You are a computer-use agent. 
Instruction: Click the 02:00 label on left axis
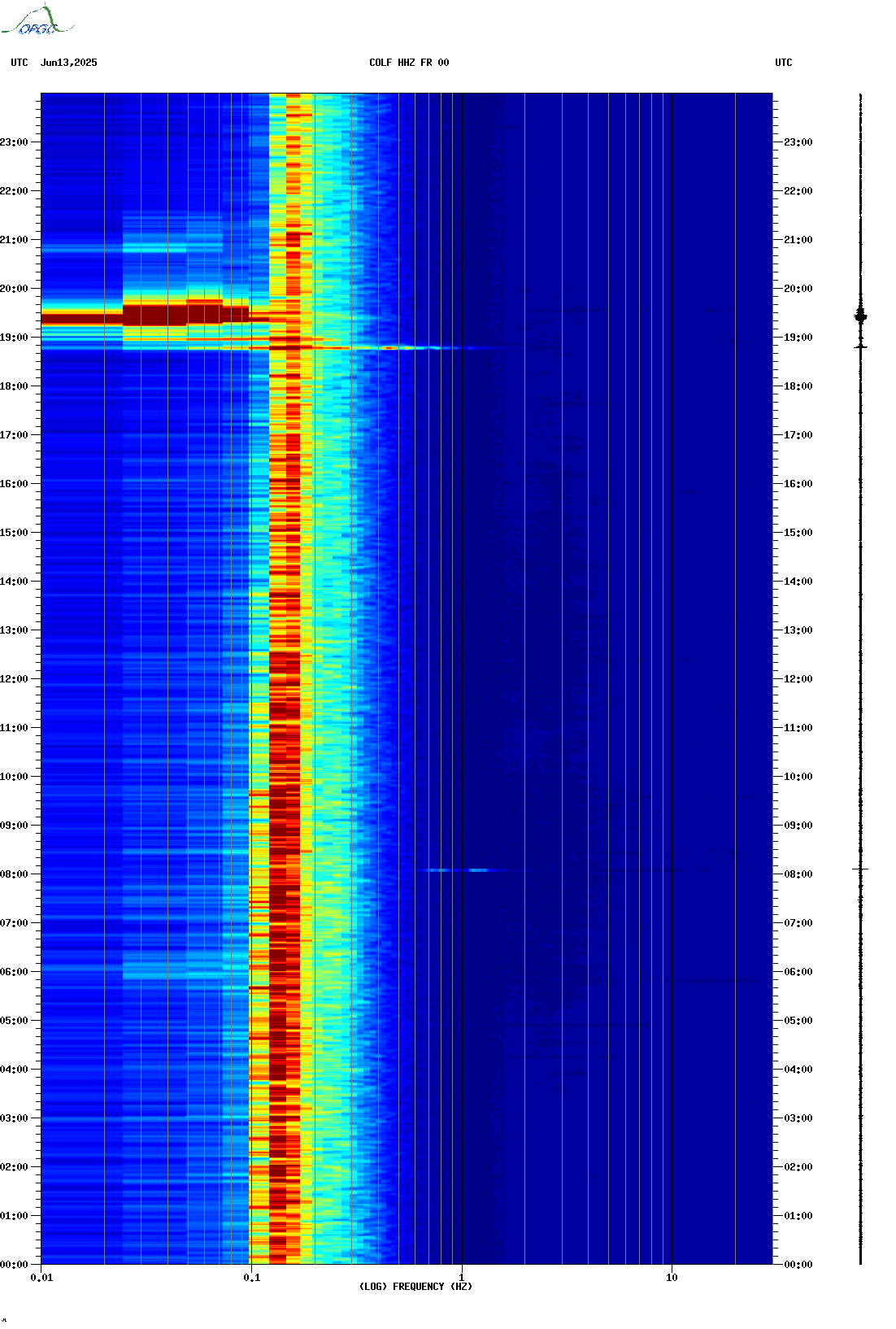(x=14, y=1167)
